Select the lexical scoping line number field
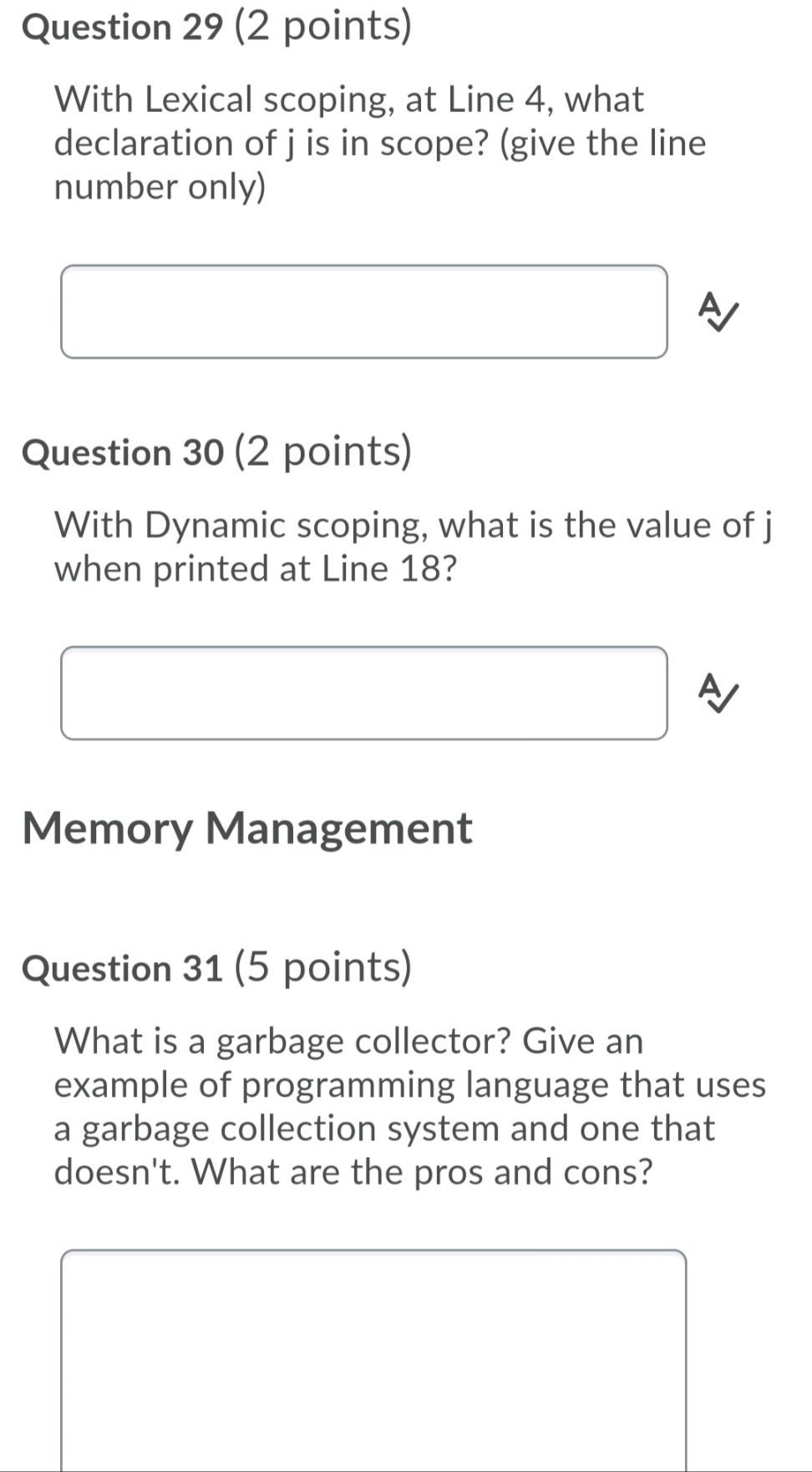Viewport: 812px width, 1472px height. (363, 313)
